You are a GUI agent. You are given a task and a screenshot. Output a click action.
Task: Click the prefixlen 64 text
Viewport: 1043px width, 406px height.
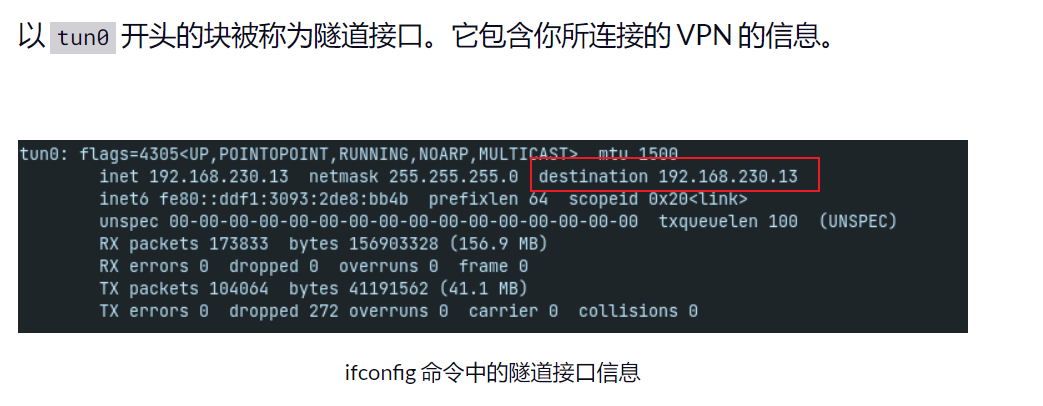(x=488, y=199)
